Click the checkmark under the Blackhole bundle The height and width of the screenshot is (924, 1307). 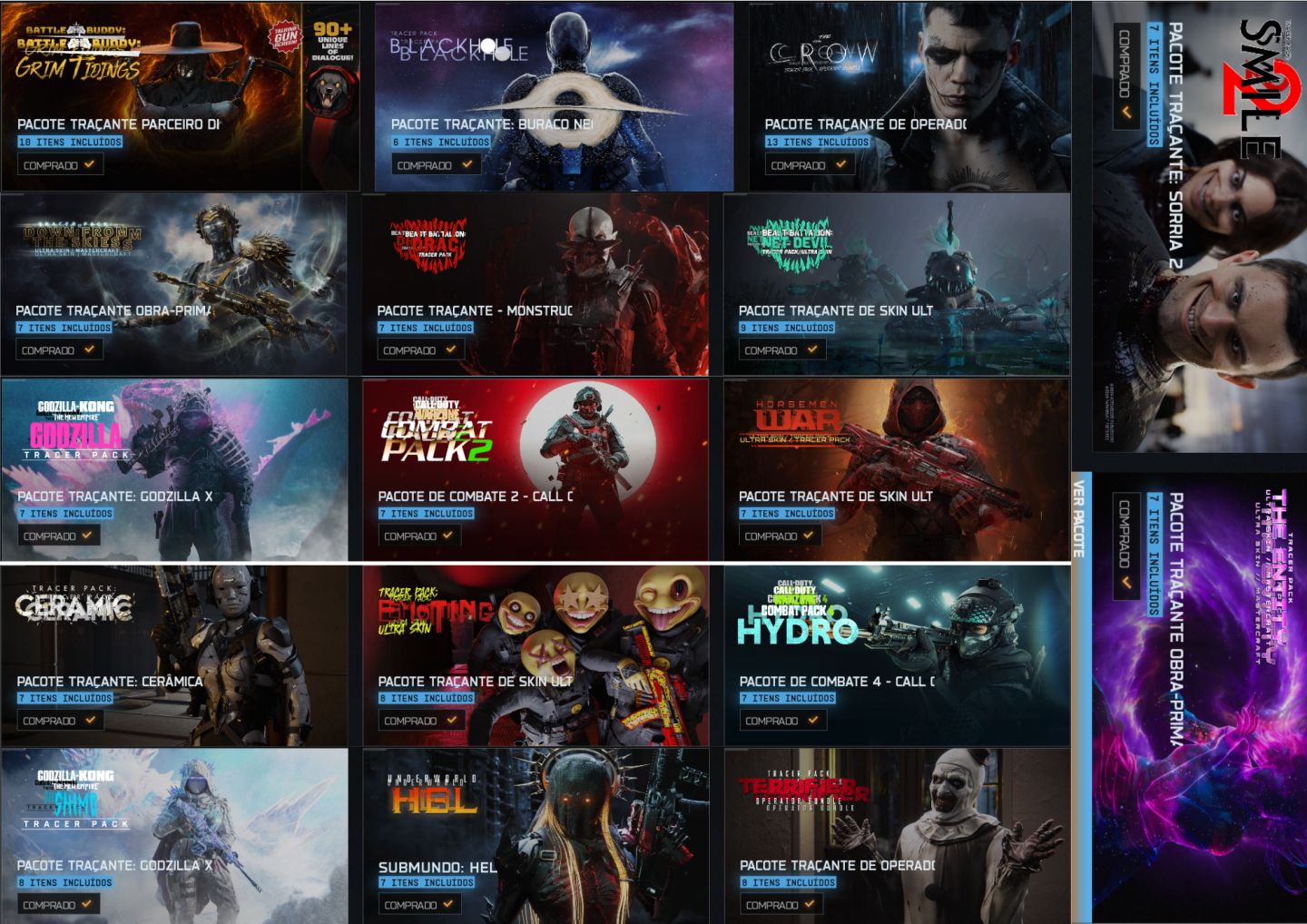467,164
